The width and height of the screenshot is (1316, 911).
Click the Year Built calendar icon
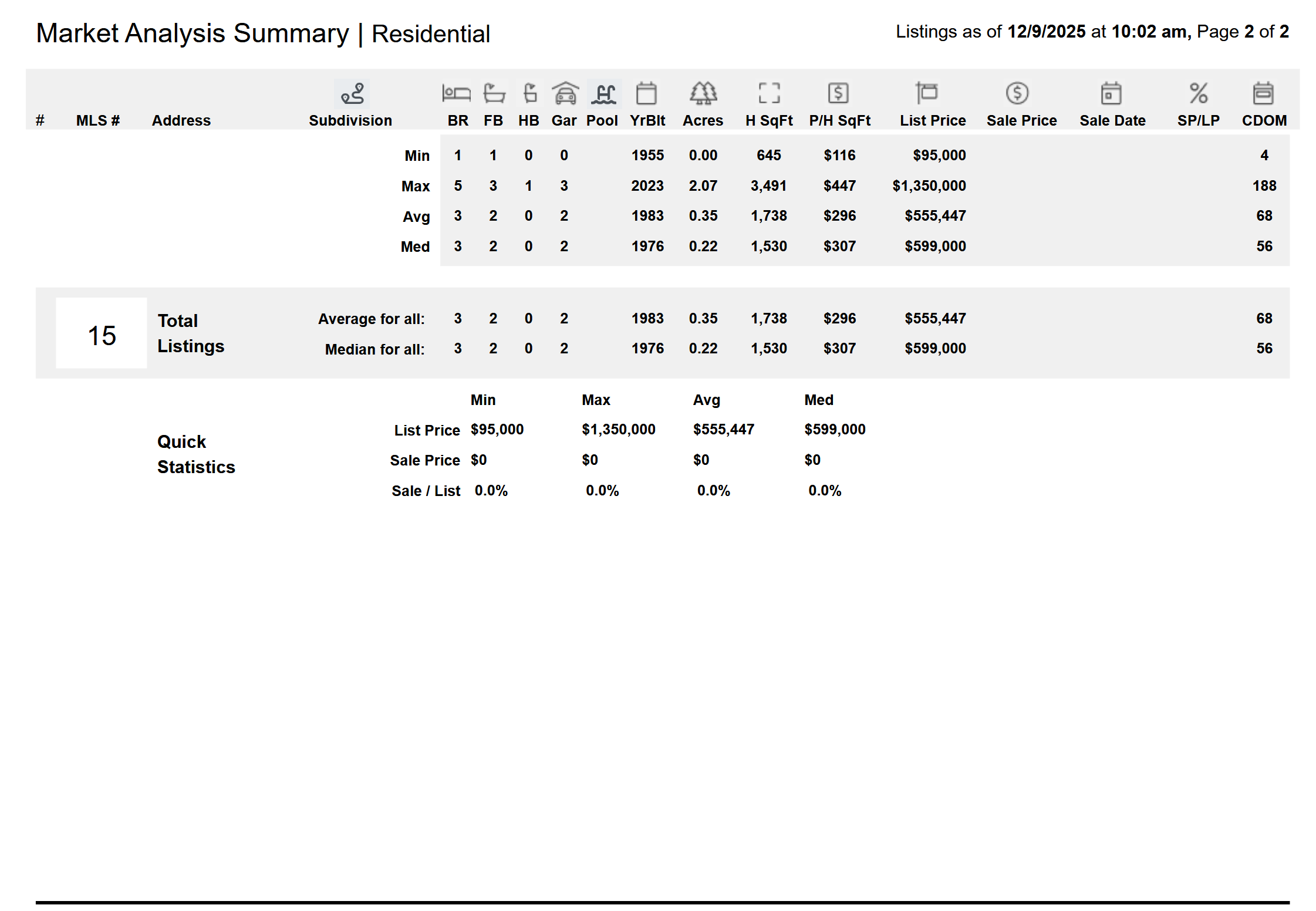646,93
